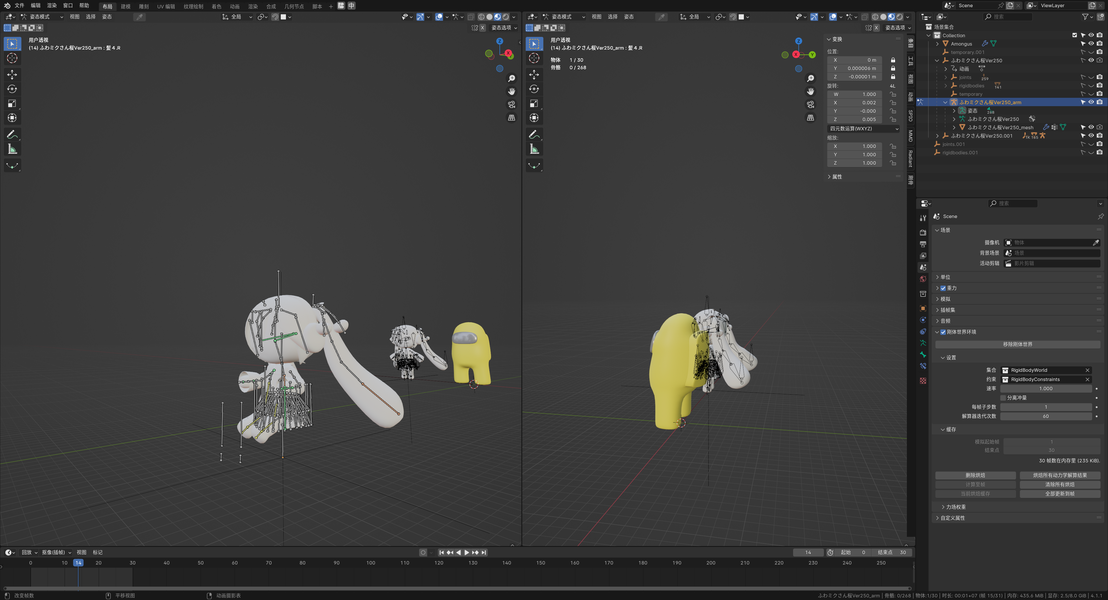Image resolution: width=1108 pixels, height=600 pixels.
Task: Select the move tool in left viewport
Action: click(12, 74)
